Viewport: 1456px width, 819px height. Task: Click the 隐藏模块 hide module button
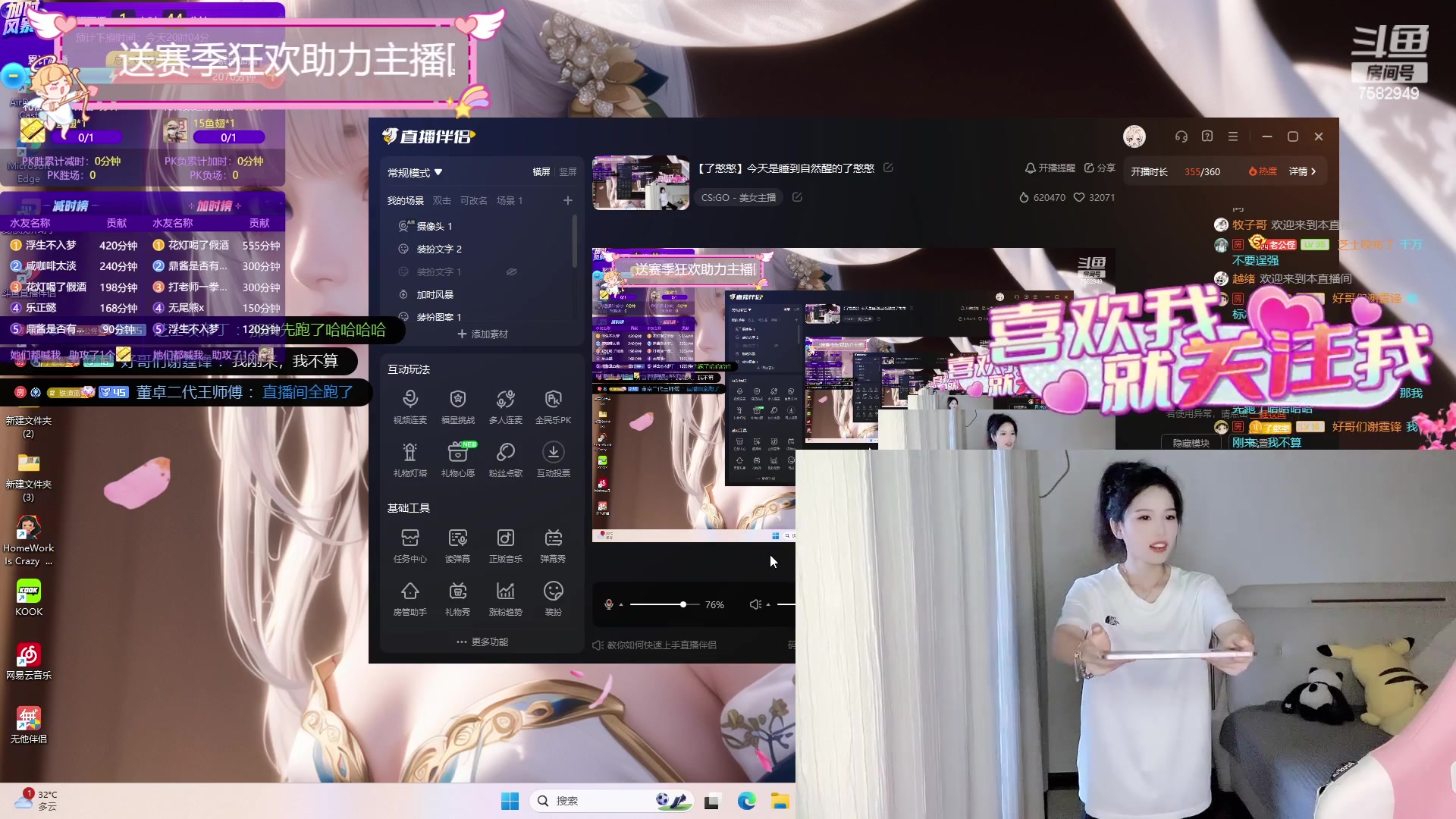pos(1191,444)
